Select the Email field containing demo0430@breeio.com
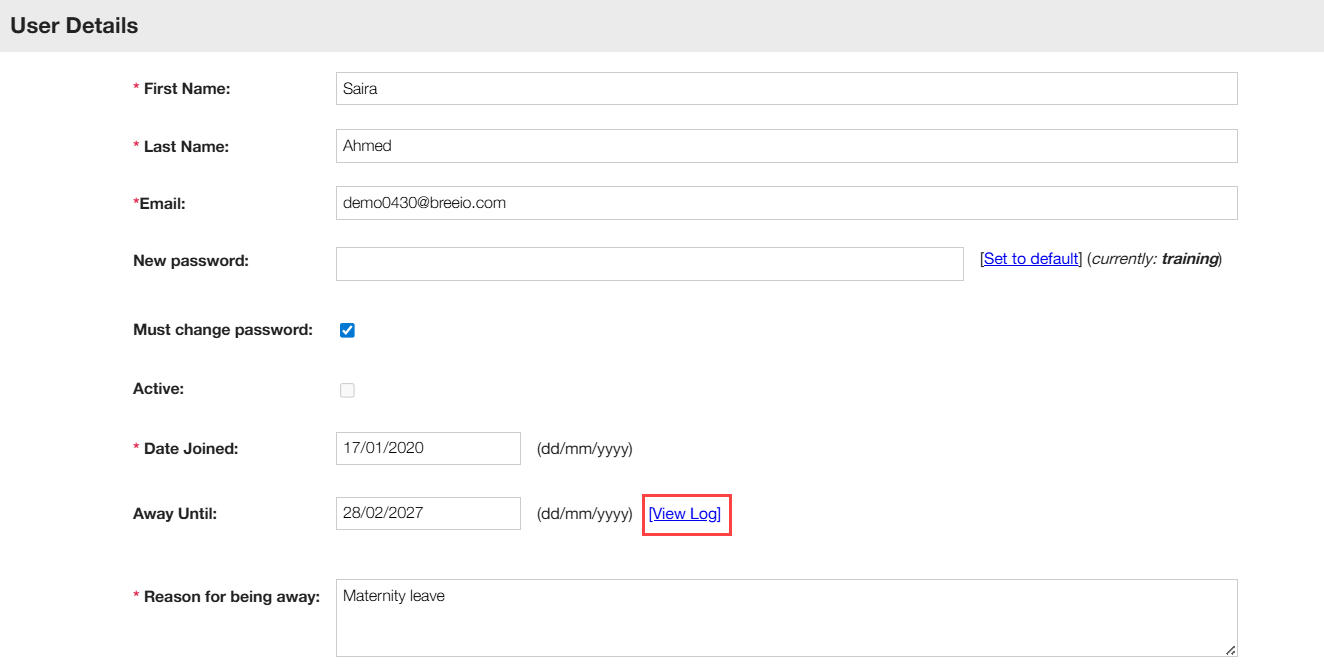1324x670 pixels. 786,203
